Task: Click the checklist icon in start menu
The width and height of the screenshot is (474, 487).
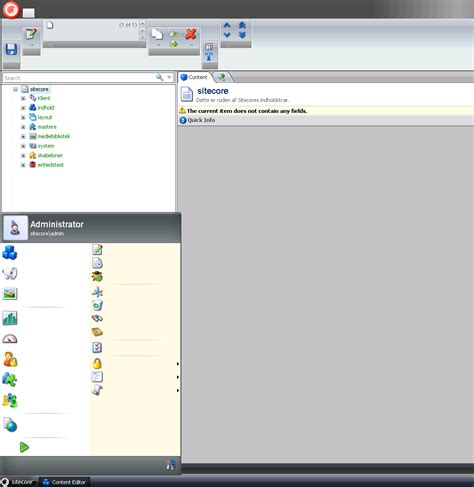Action: pos(97,347)
